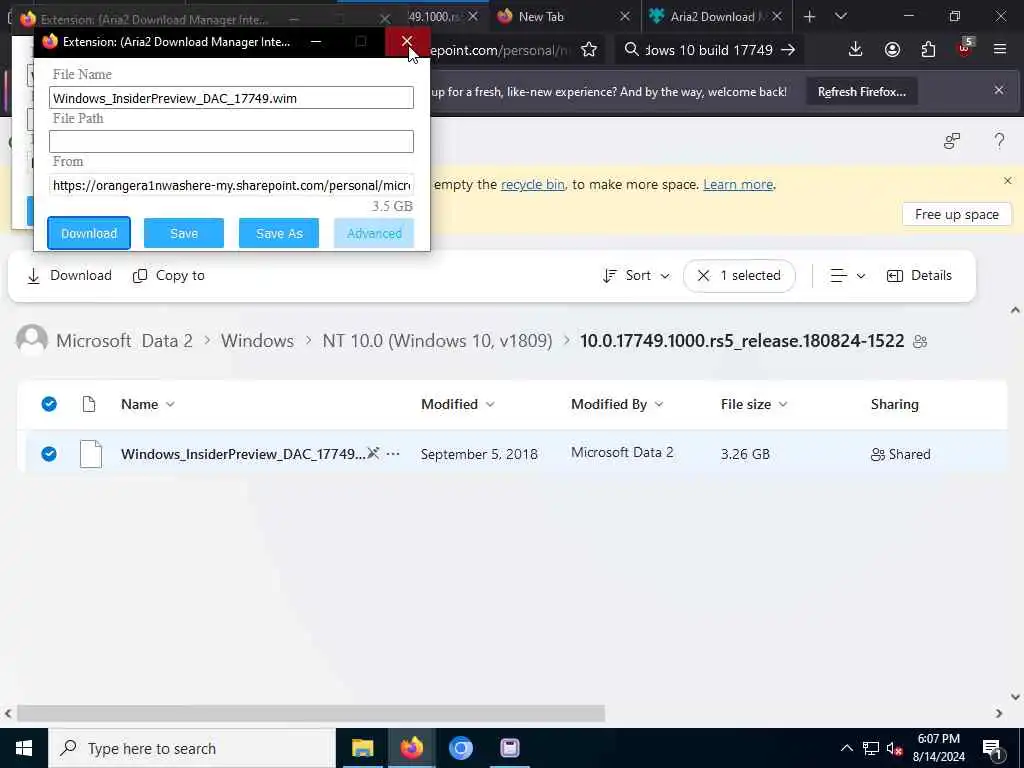This screenshot has height=768, width=1024.
Task: Click the search magnifier icon in search bar
Action: click(631, 49)
